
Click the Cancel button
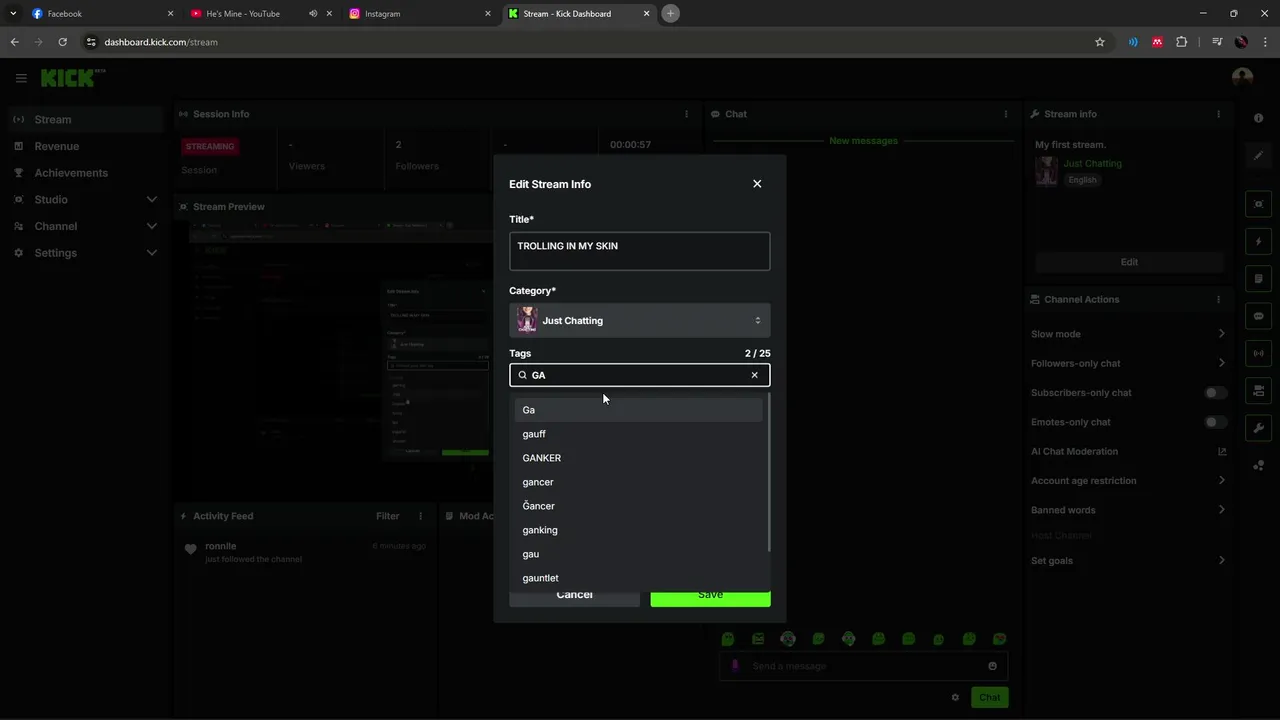[574, 597]
